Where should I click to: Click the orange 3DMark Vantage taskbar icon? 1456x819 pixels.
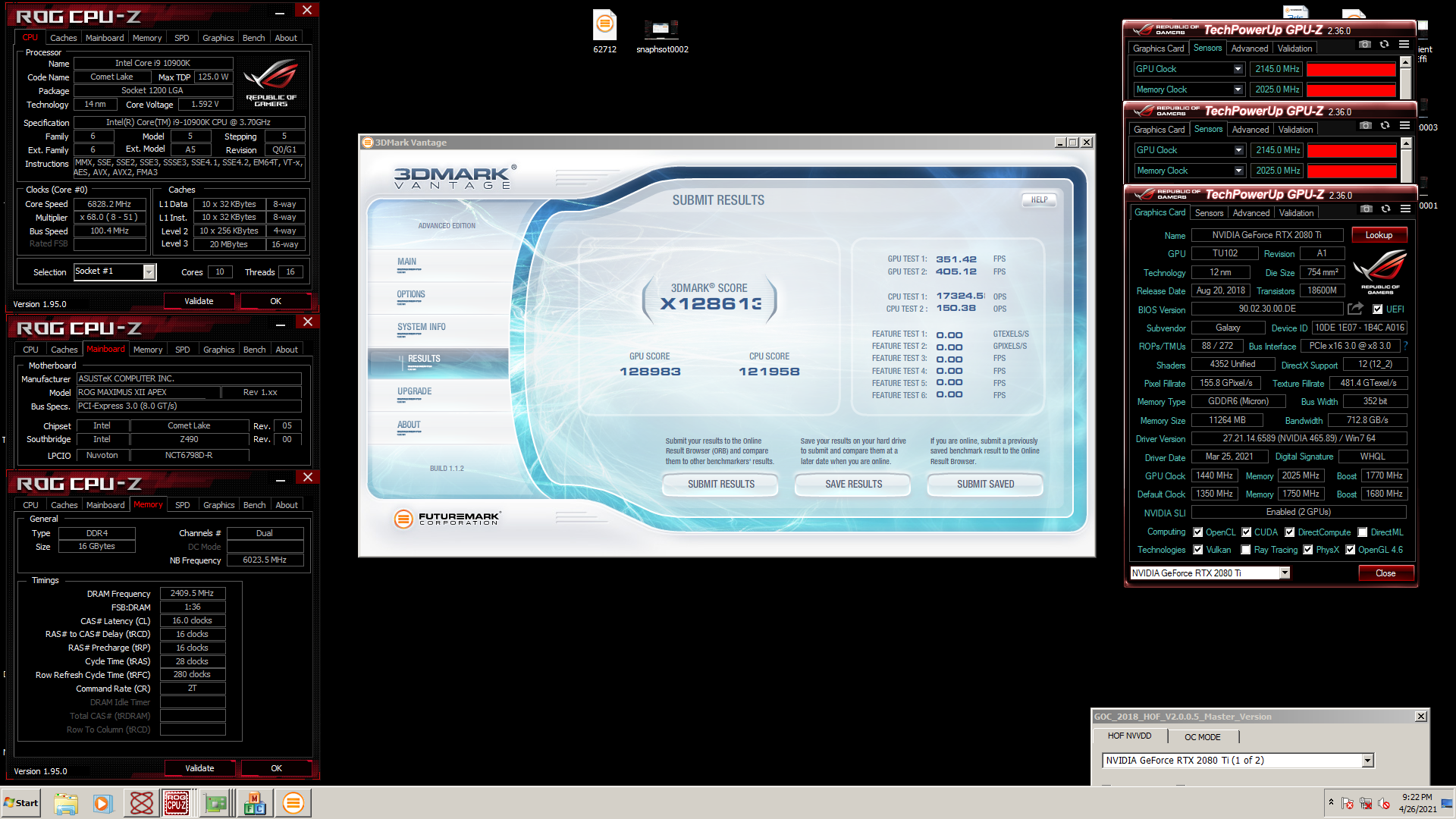pos(293,803)
